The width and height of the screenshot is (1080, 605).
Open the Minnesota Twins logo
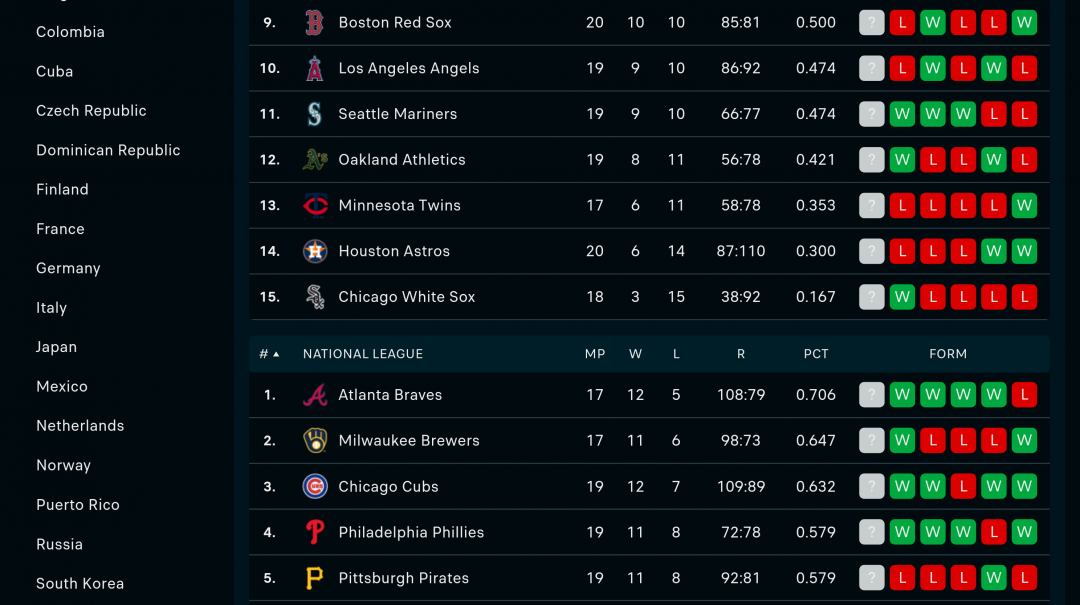coord(315,205)
